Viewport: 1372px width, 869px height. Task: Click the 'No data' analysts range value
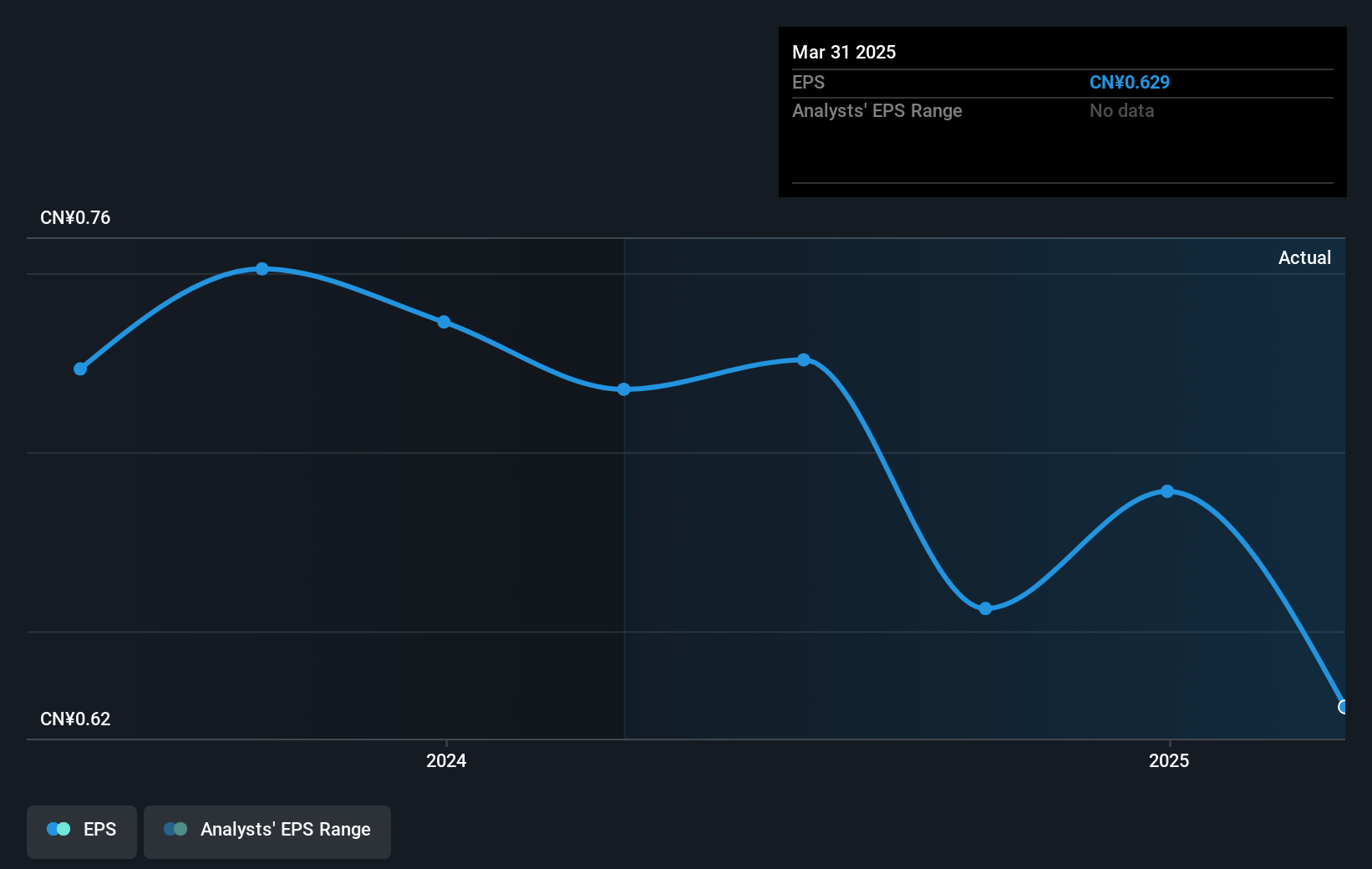[1122, 111]
